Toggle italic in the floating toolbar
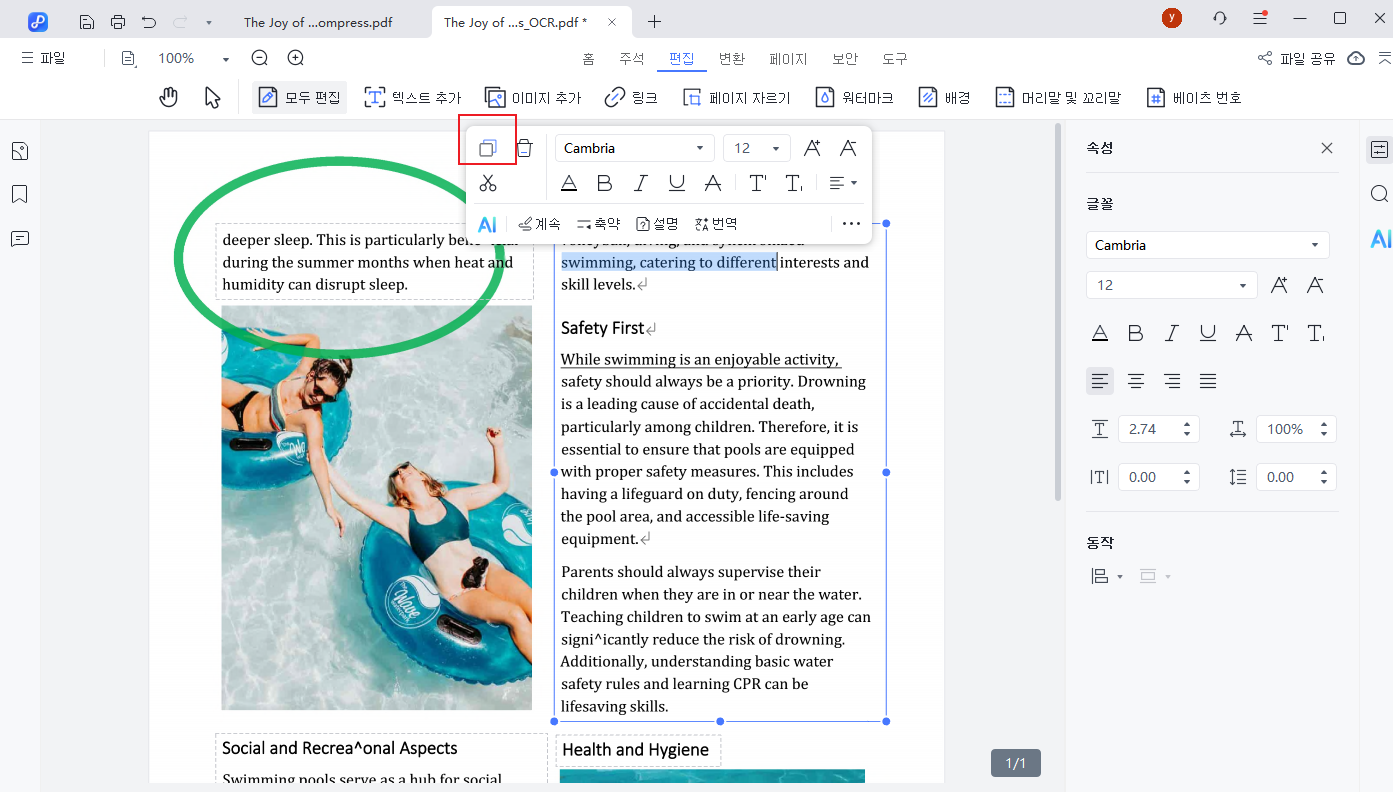 (640, 182)
